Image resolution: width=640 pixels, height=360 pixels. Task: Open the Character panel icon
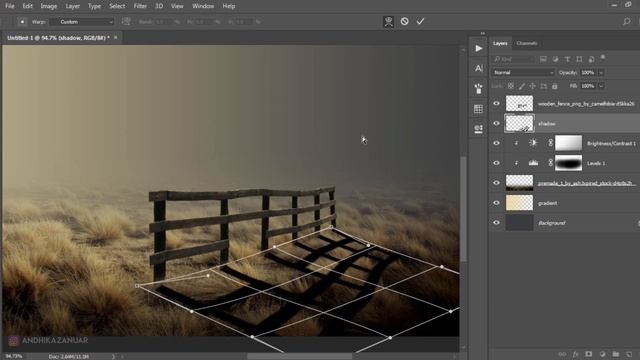[x=478, y=68]
